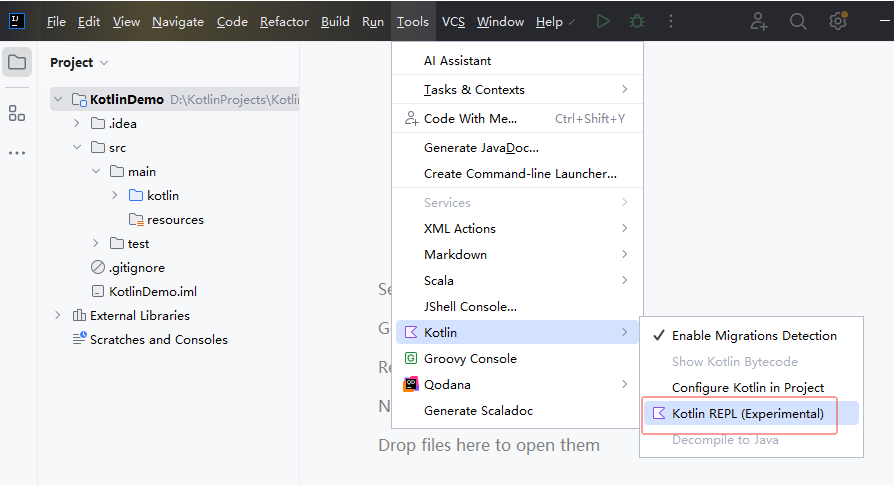
Task: Select Groovy Console menu entry
Action: coord(517,358)
